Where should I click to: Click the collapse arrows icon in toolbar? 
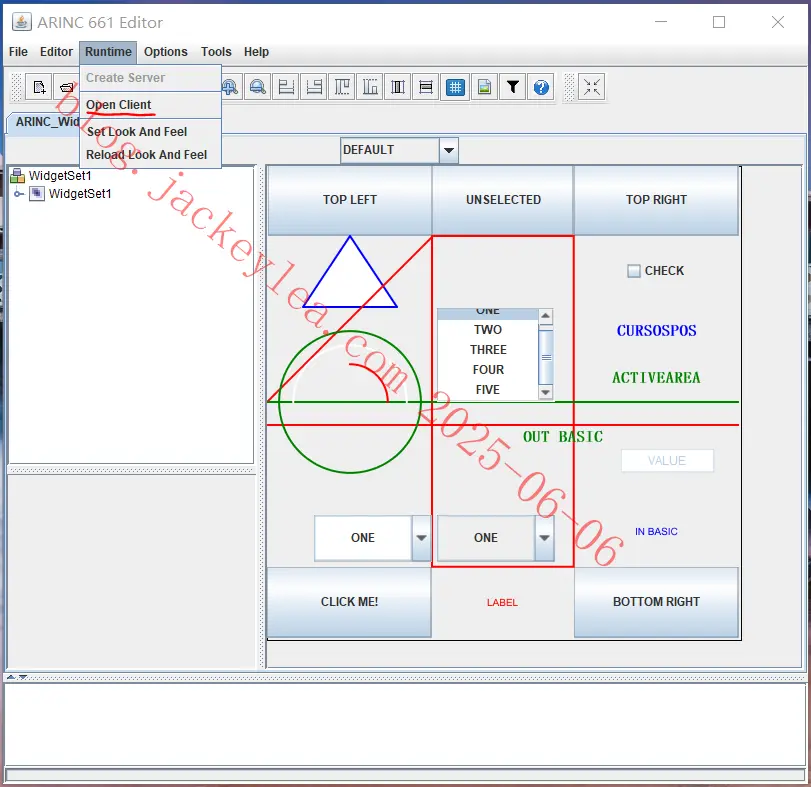(592, 87)
